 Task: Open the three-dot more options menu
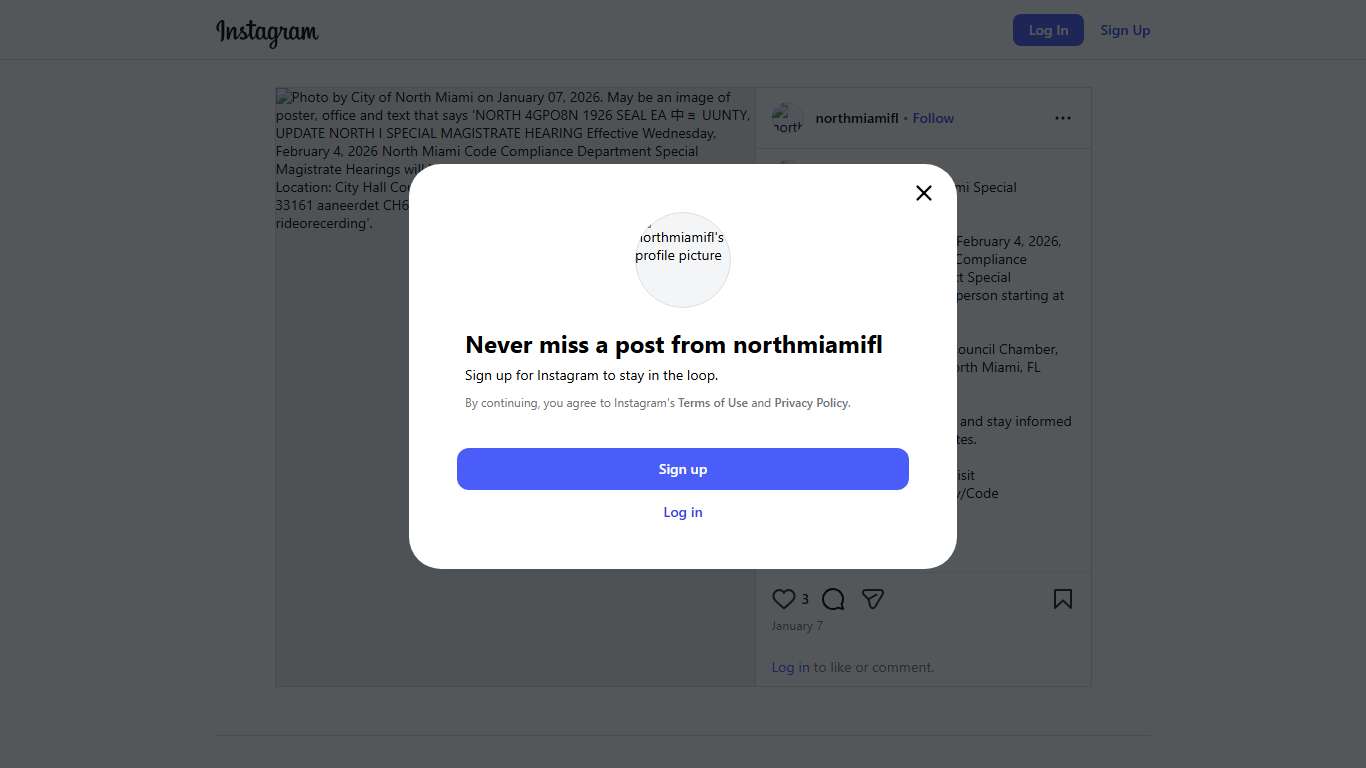coord(1063,118)
